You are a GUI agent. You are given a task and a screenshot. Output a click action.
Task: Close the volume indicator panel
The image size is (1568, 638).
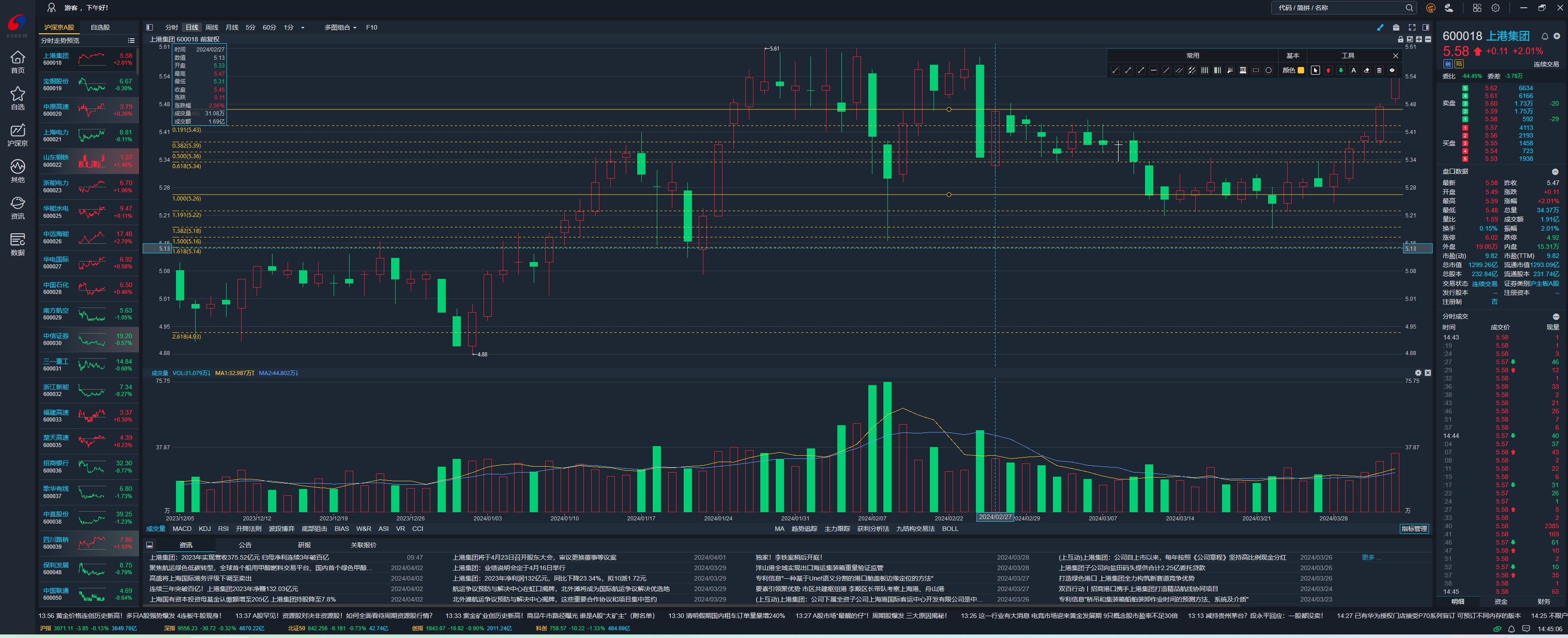[1428, 373]
